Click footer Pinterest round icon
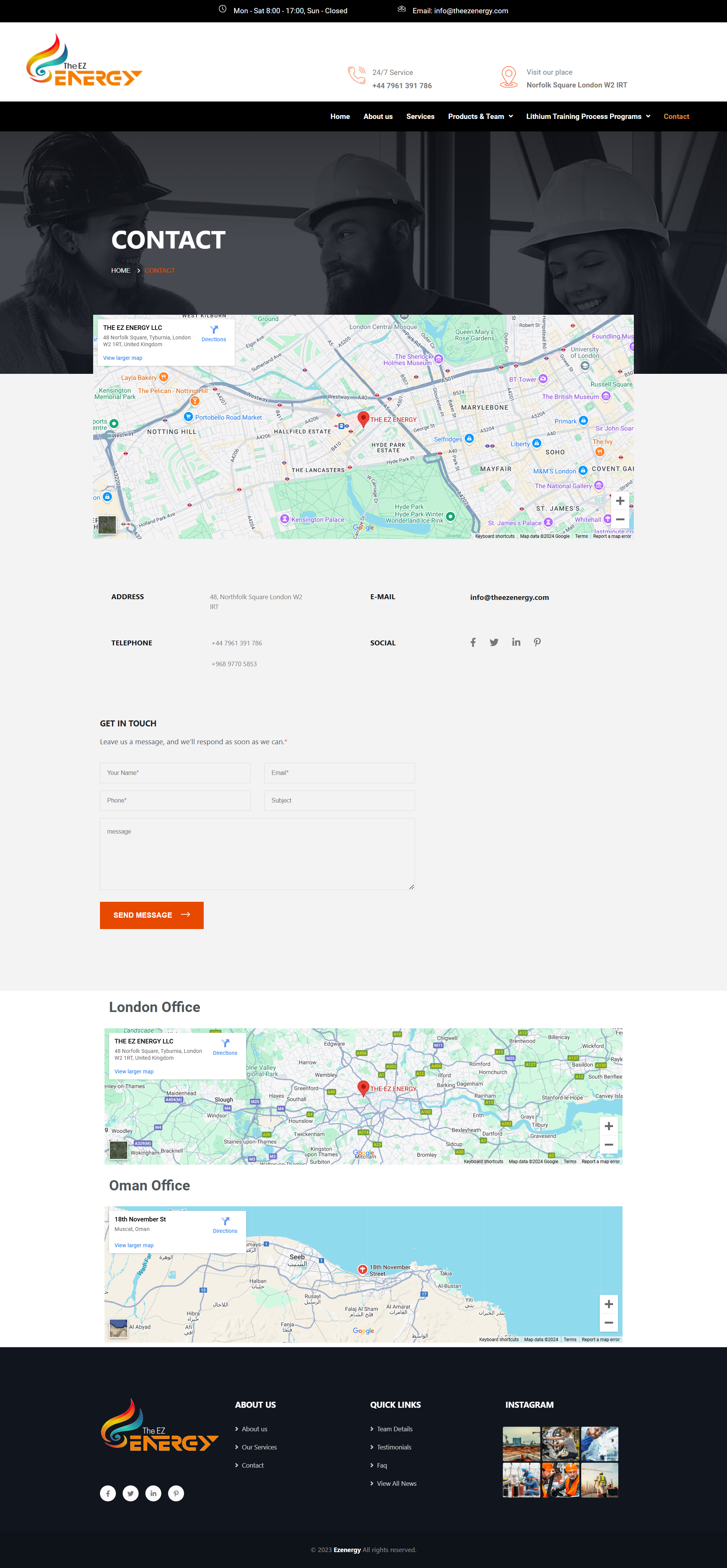The height and width of the screenshot is (1568, 727). pyautogui.click(x=176, y=1493)
